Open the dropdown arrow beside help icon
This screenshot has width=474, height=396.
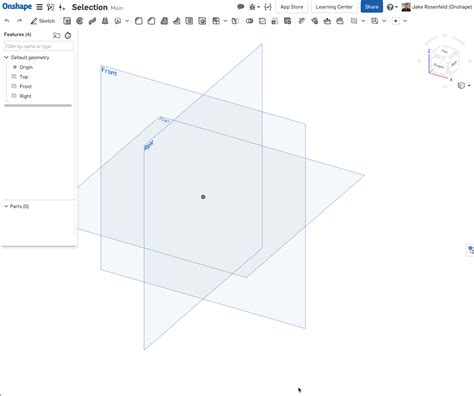[x=396, y=7]
